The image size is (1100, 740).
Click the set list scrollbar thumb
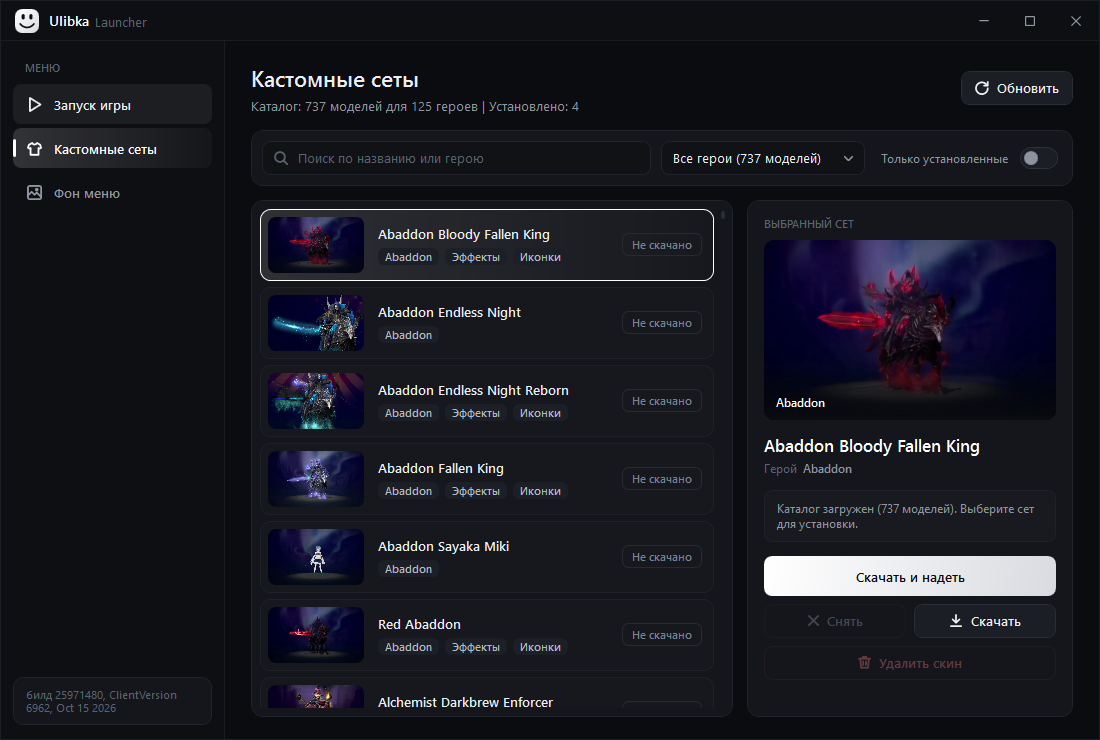(x=723, y=215)
